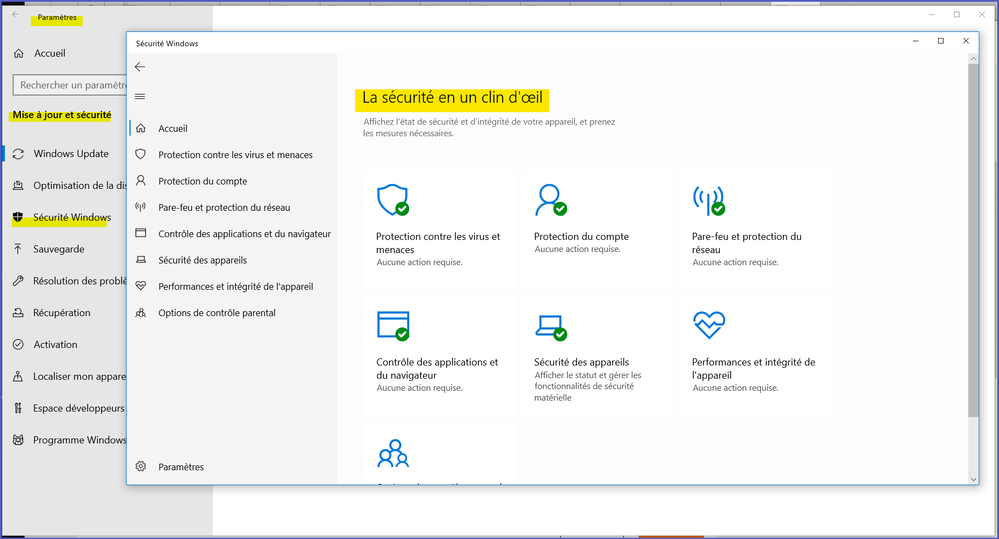Click the home icon in the Paramètres window
999x539 pixels.
click(18, 54)
